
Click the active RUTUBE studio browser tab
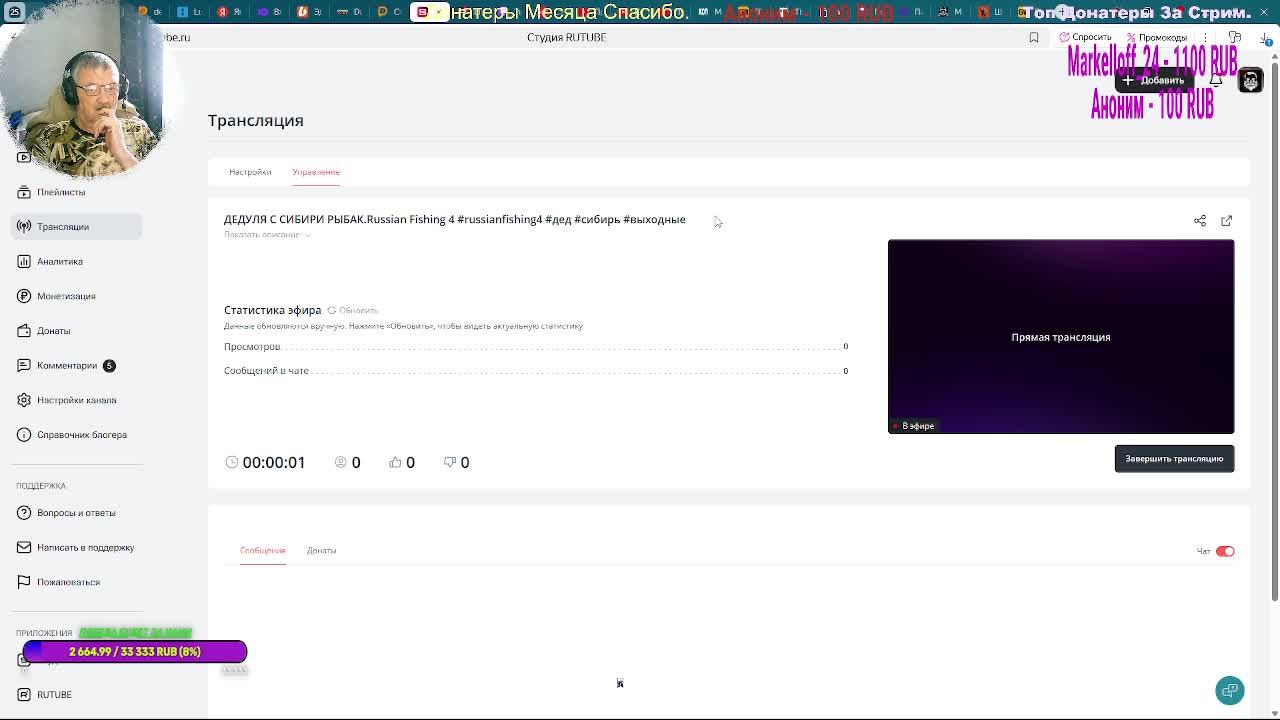tap(430, 12)
